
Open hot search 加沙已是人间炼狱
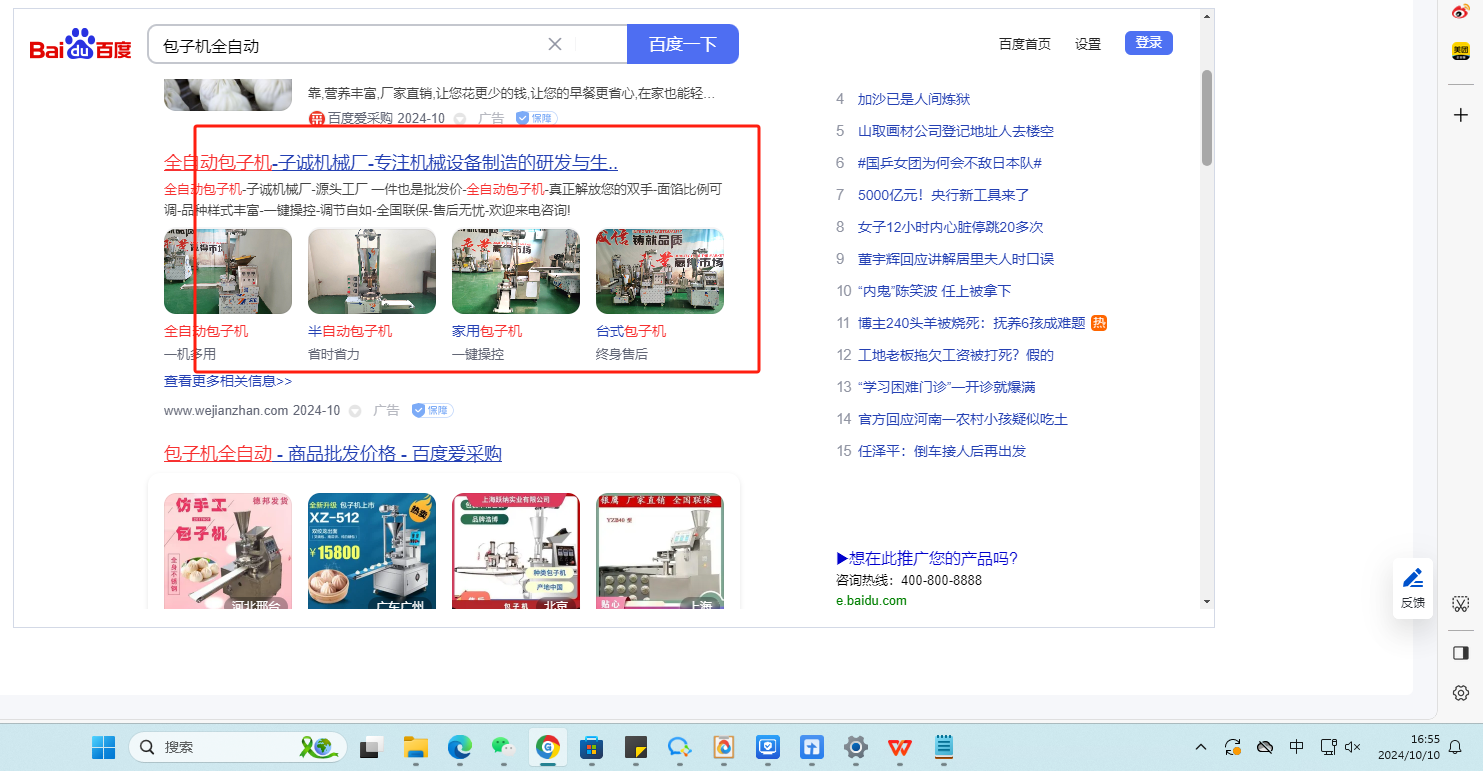[x=914, y=99]
